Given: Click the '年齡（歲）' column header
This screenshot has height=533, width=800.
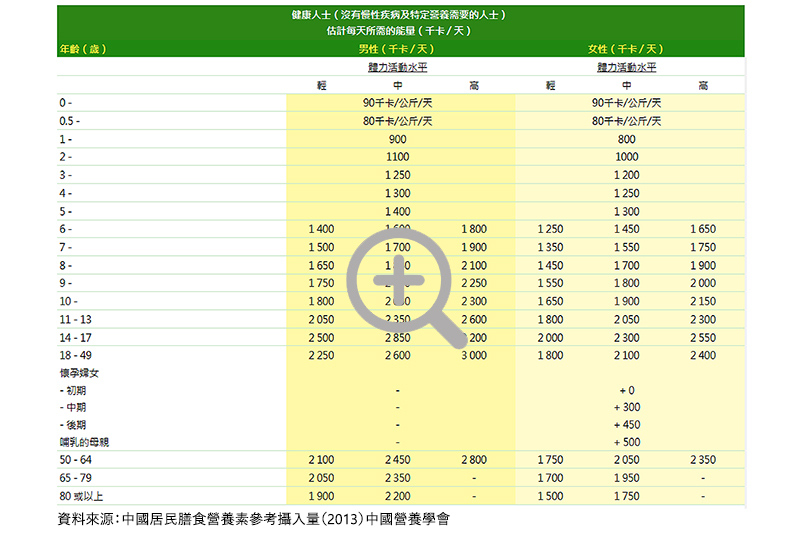Looking at the screenshot, I should (x=83, y=49).
